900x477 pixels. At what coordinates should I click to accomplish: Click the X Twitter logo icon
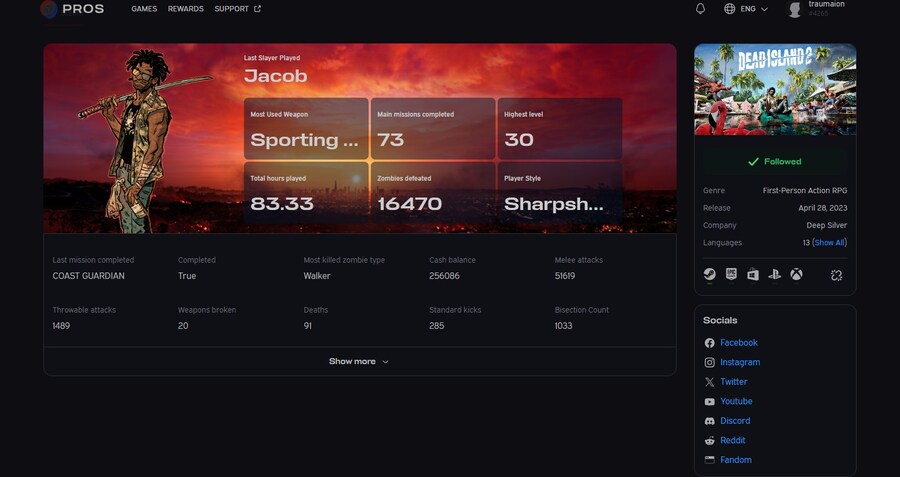pos(709,382)
